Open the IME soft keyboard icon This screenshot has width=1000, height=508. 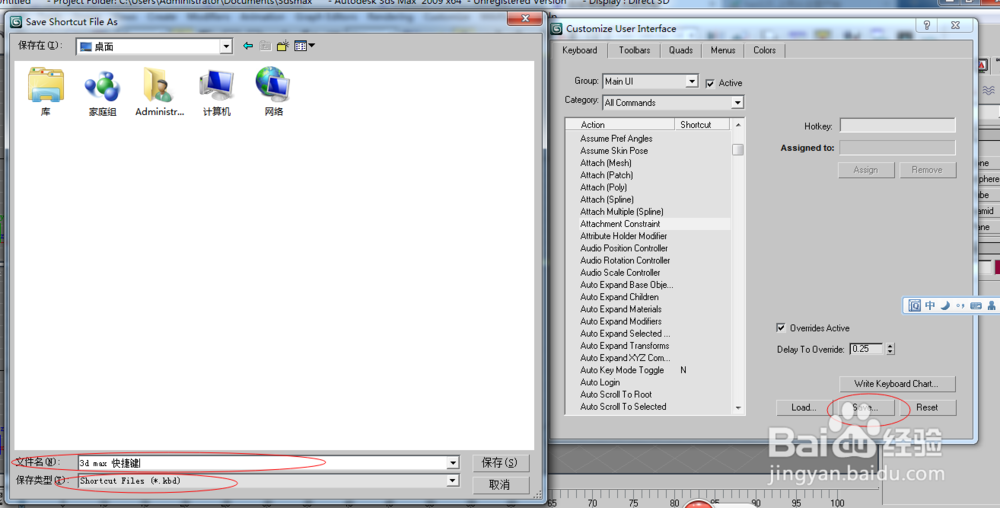pyautogui.click(x=976, y=305)
